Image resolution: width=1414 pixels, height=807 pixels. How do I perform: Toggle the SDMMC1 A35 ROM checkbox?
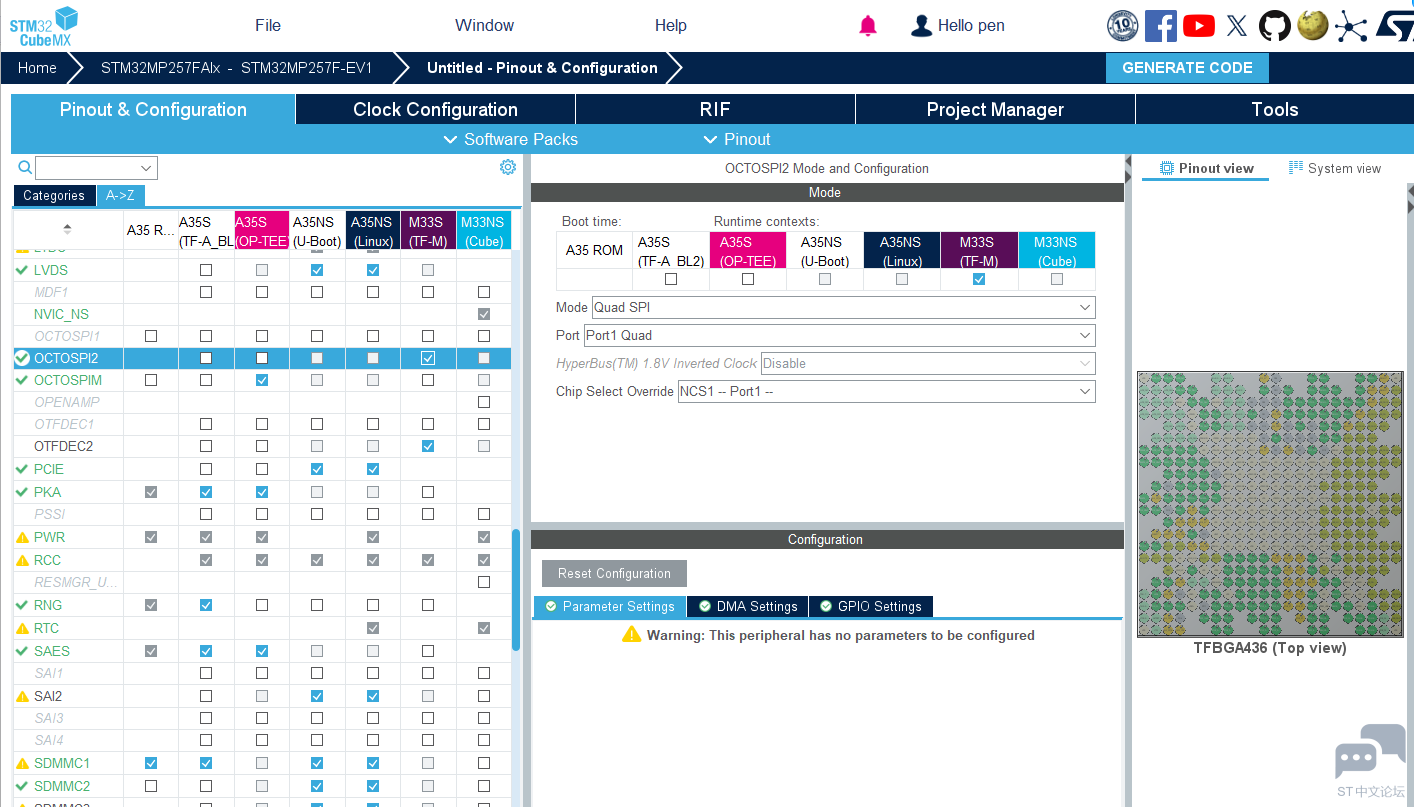[x=151, y=763]
